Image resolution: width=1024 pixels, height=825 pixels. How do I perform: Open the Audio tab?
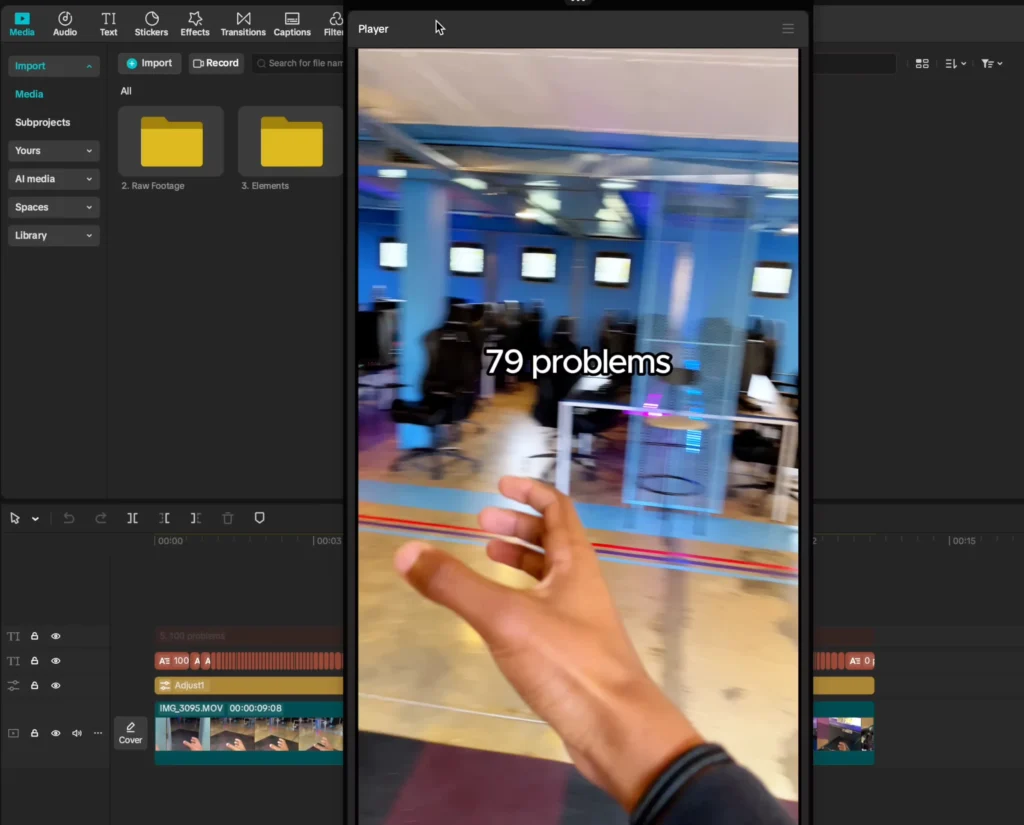tap(65, 24)
